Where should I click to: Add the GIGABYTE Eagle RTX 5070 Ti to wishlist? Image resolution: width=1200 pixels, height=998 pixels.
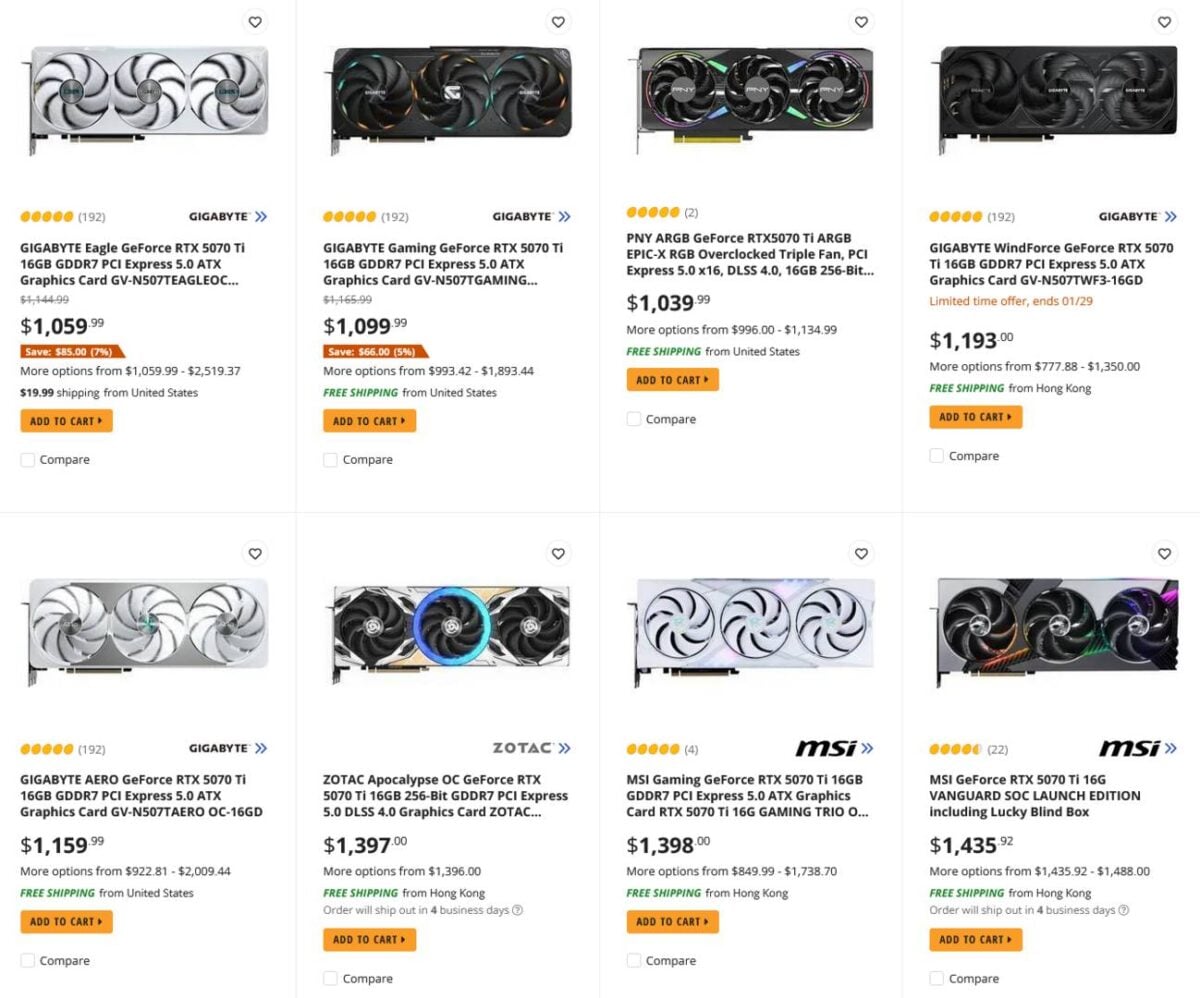255,21
